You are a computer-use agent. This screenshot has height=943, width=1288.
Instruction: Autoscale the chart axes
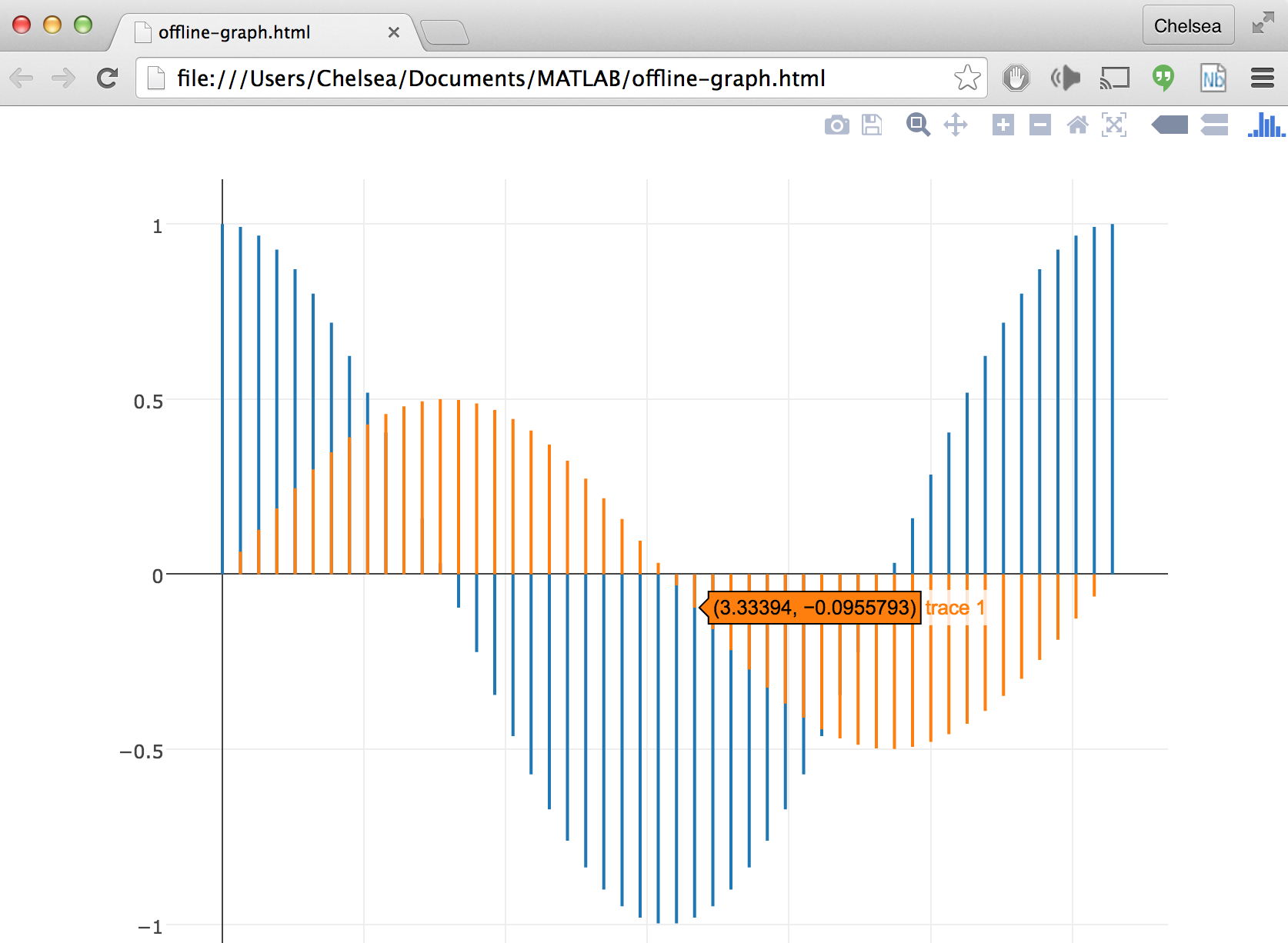1115,125
